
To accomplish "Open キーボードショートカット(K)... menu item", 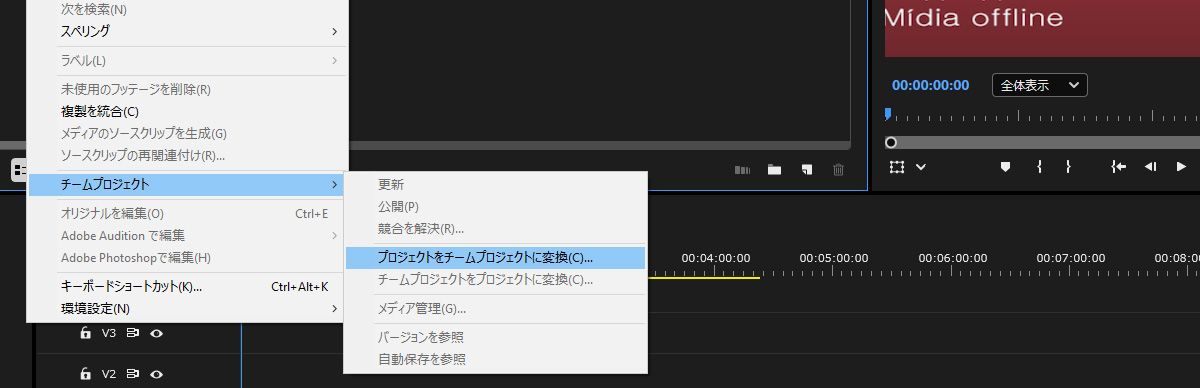I will tap(186, 286).
